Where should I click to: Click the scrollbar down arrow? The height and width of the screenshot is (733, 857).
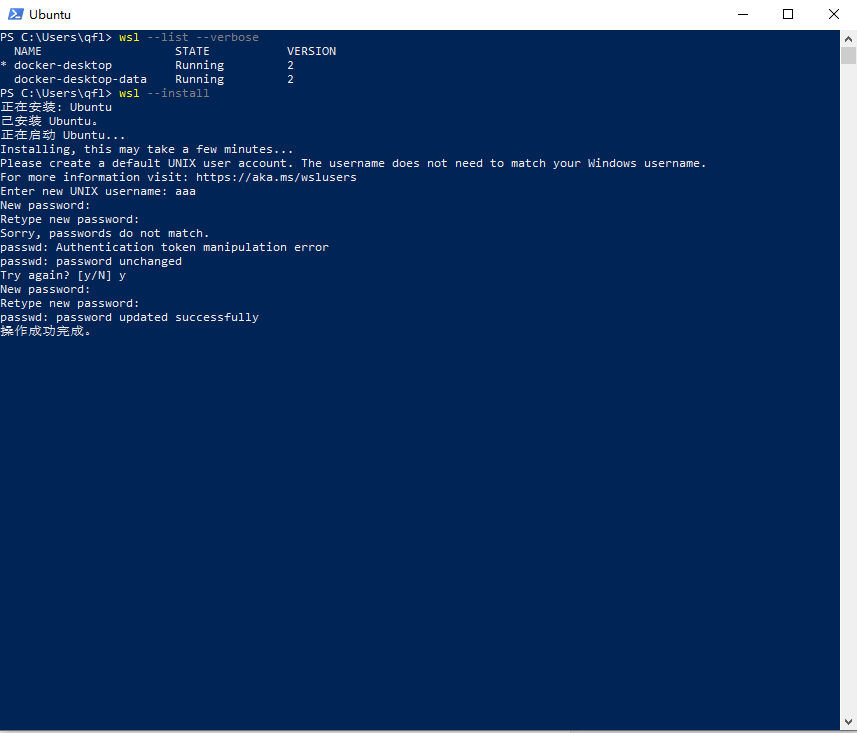pyautogui.click(x=849, y=721)
